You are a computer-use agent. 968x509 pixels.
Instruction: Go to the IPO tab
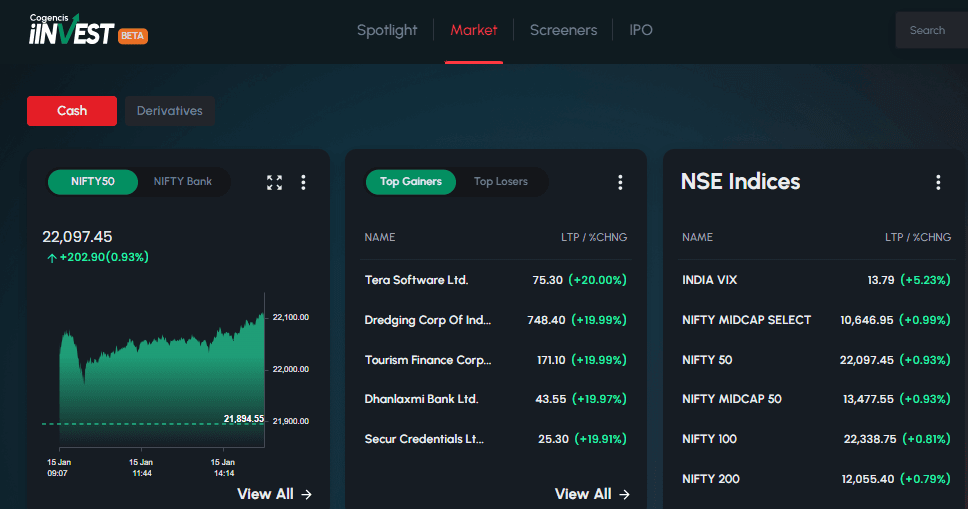pyautogui.click(x=641, y=30)
